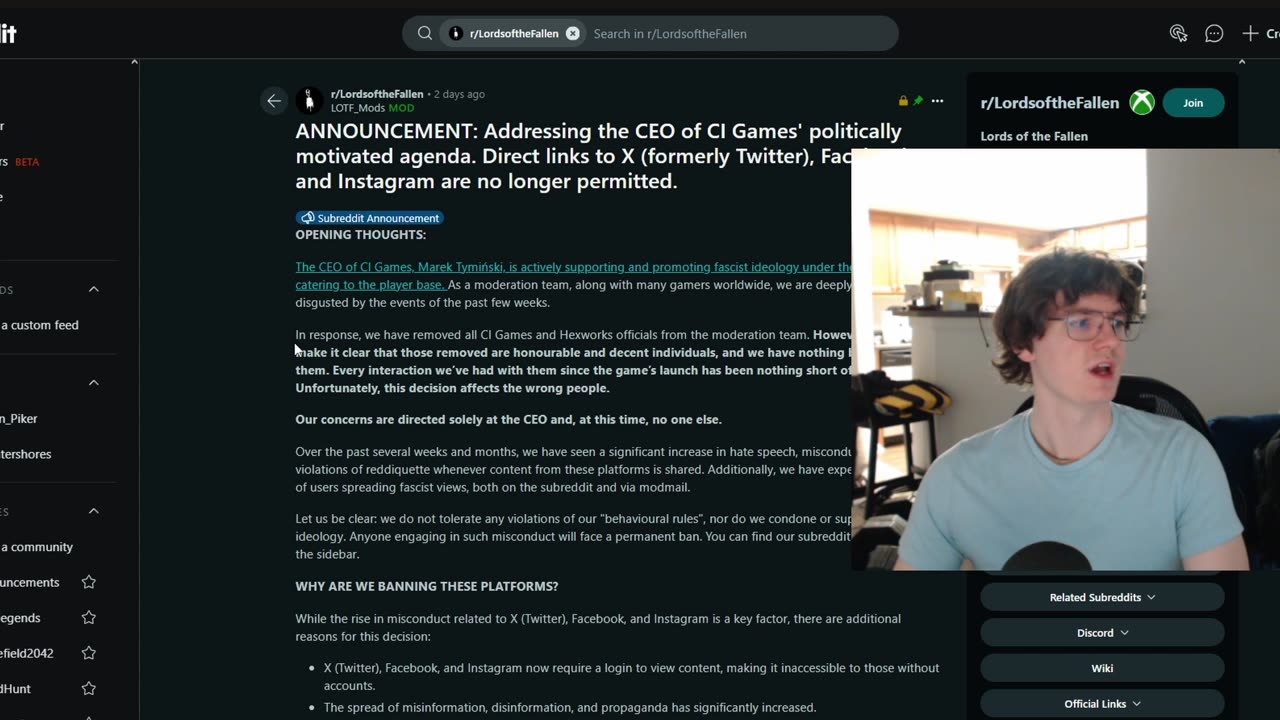Open r/LordsoftheFallen link in post header
The image size is (1280, 720).
pyautogui.click(x=377, y=94)
